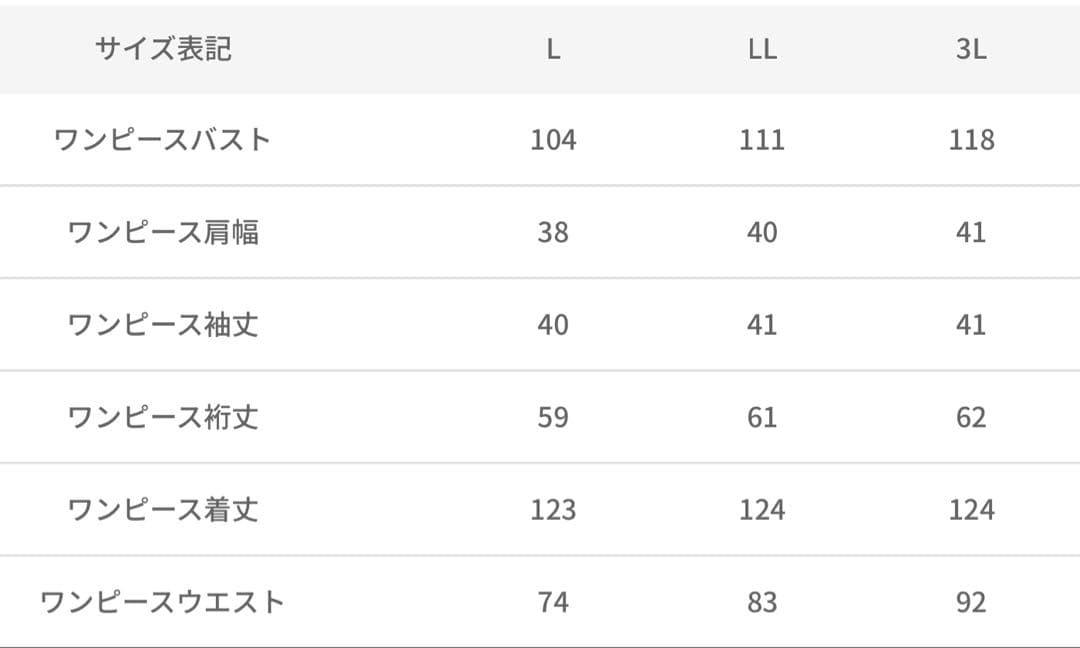Click the waist value 74
This screenshot has width=1080, height=648.
553,603
